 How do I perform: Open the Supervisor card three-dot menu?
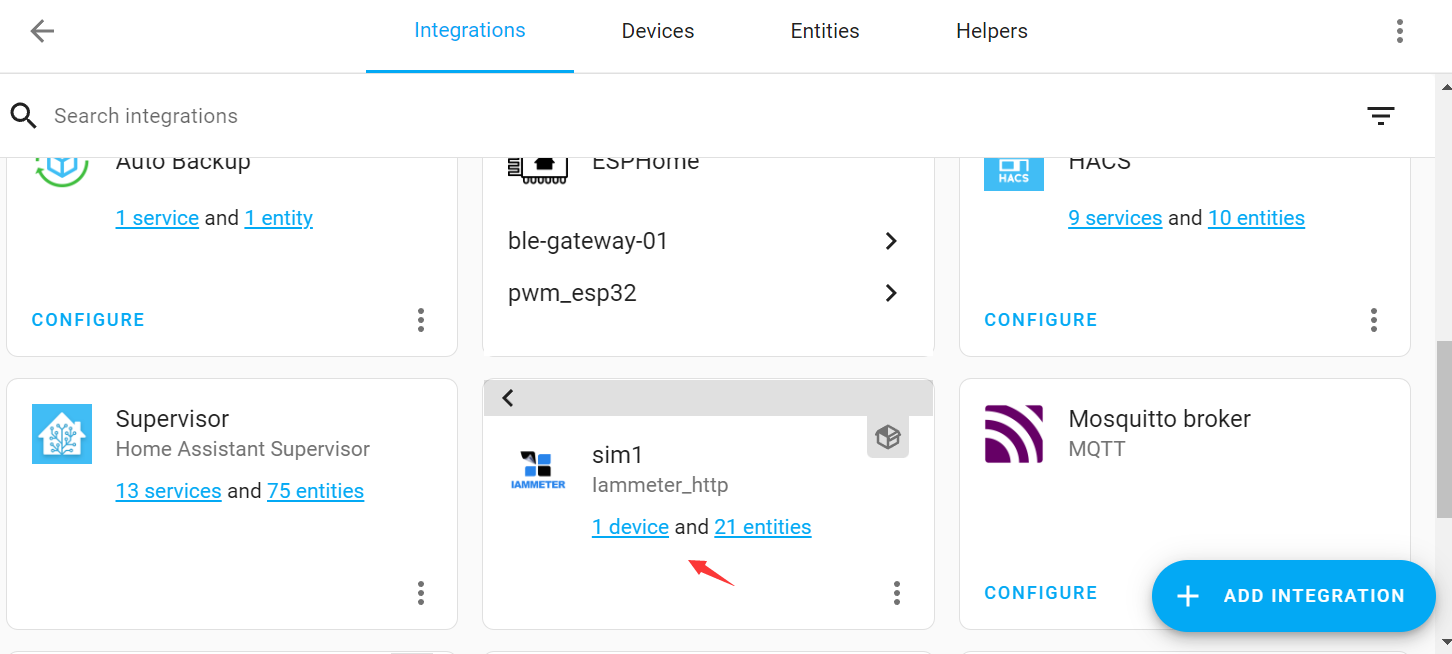click(421, 593)
